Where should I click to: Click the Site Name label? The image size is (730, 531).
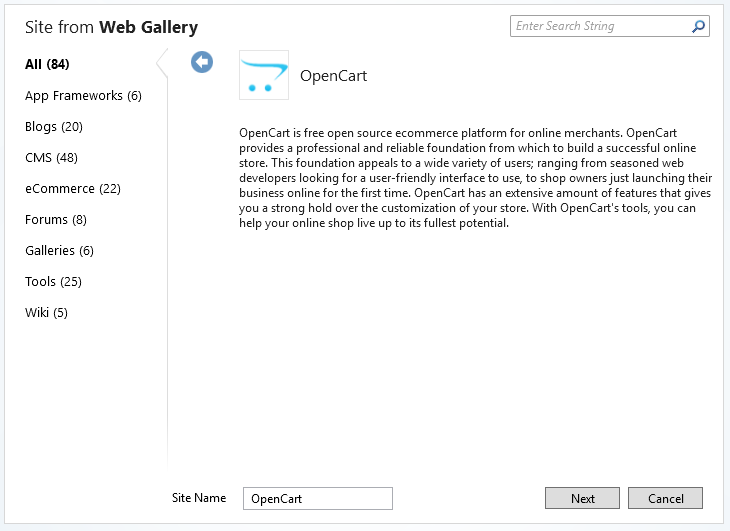click(x=199, y=498)
